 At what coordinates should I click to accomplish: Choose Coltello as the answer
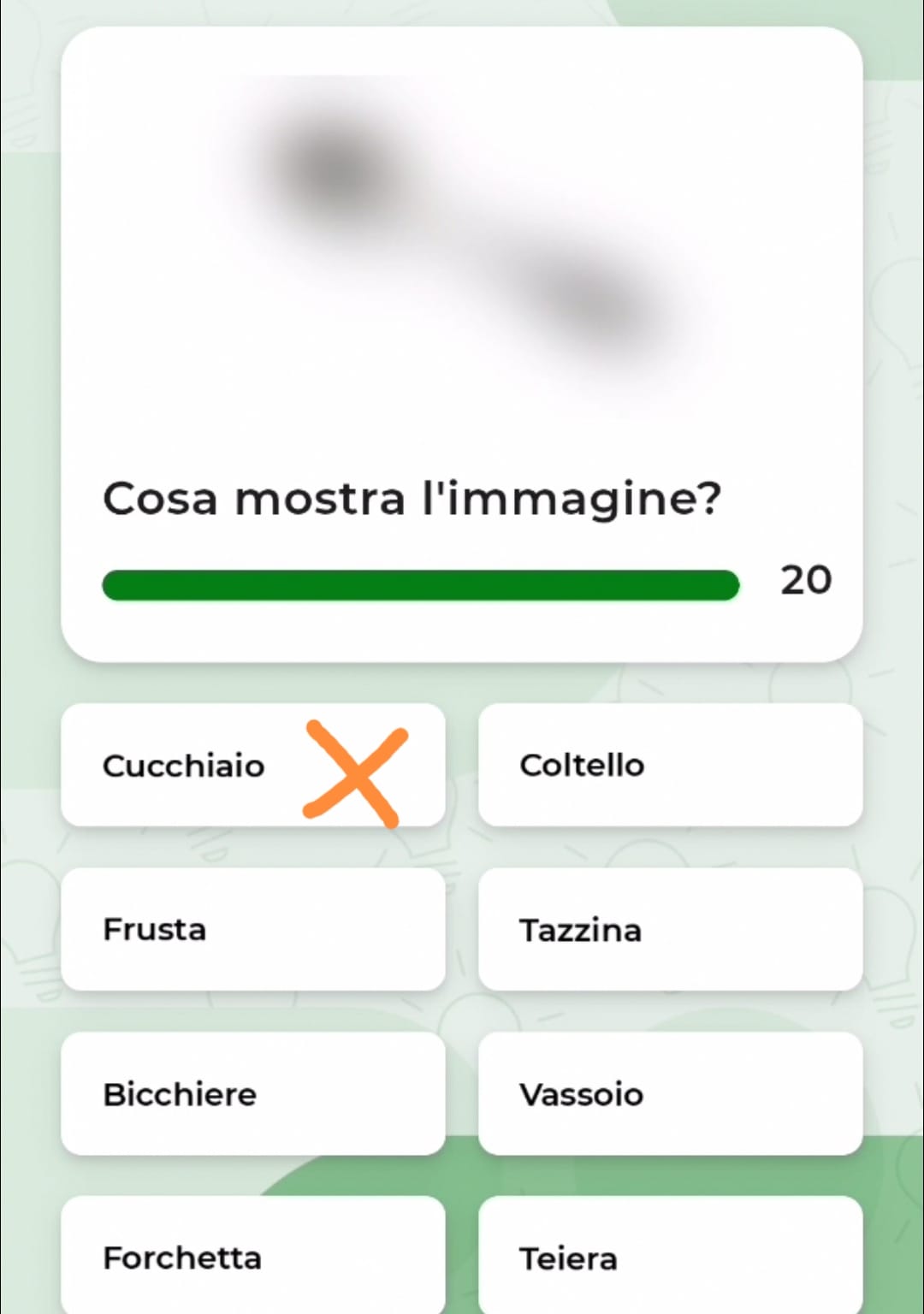coord(671,765)
